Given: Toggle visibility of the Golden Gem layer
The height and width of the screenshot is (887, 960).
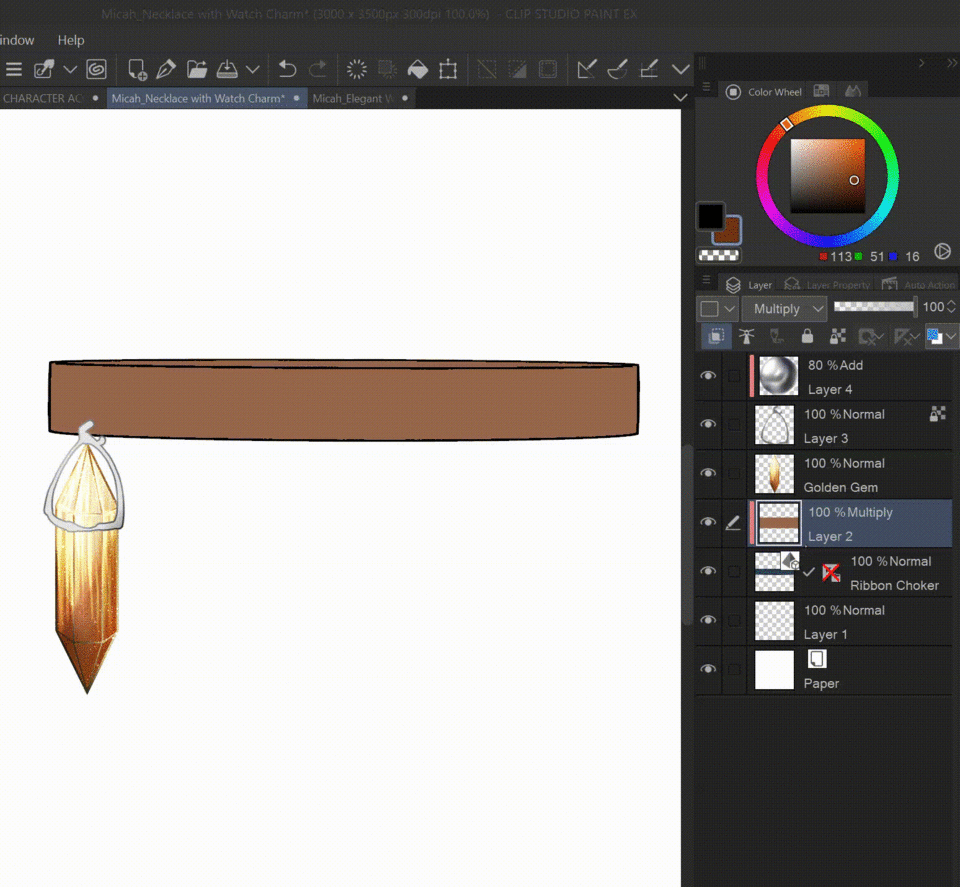Looking at the screenshot, I should click(708, 474).
